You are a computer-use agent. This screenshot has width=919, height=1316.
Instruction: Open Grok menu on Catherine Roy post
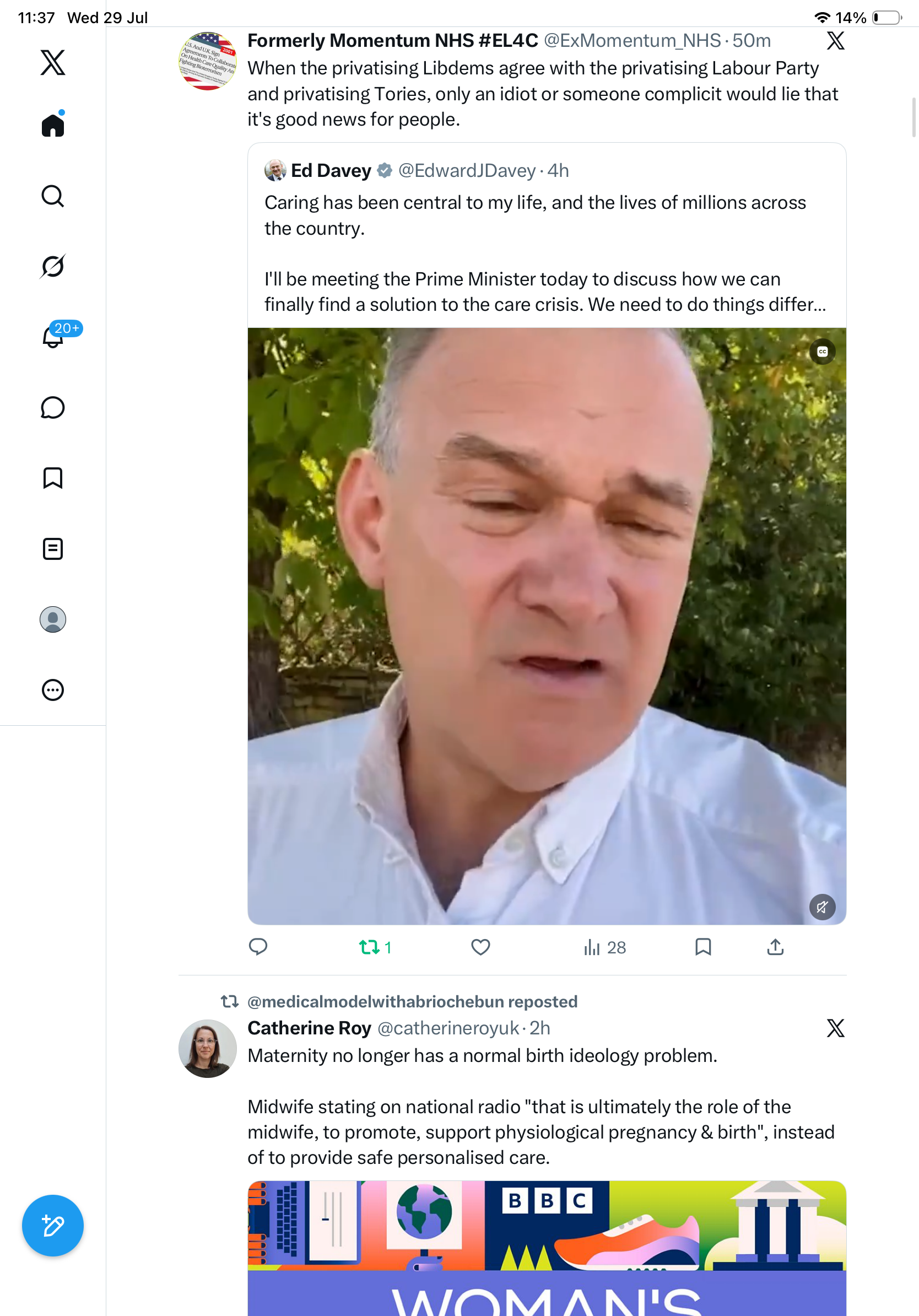click(835, 1028)
